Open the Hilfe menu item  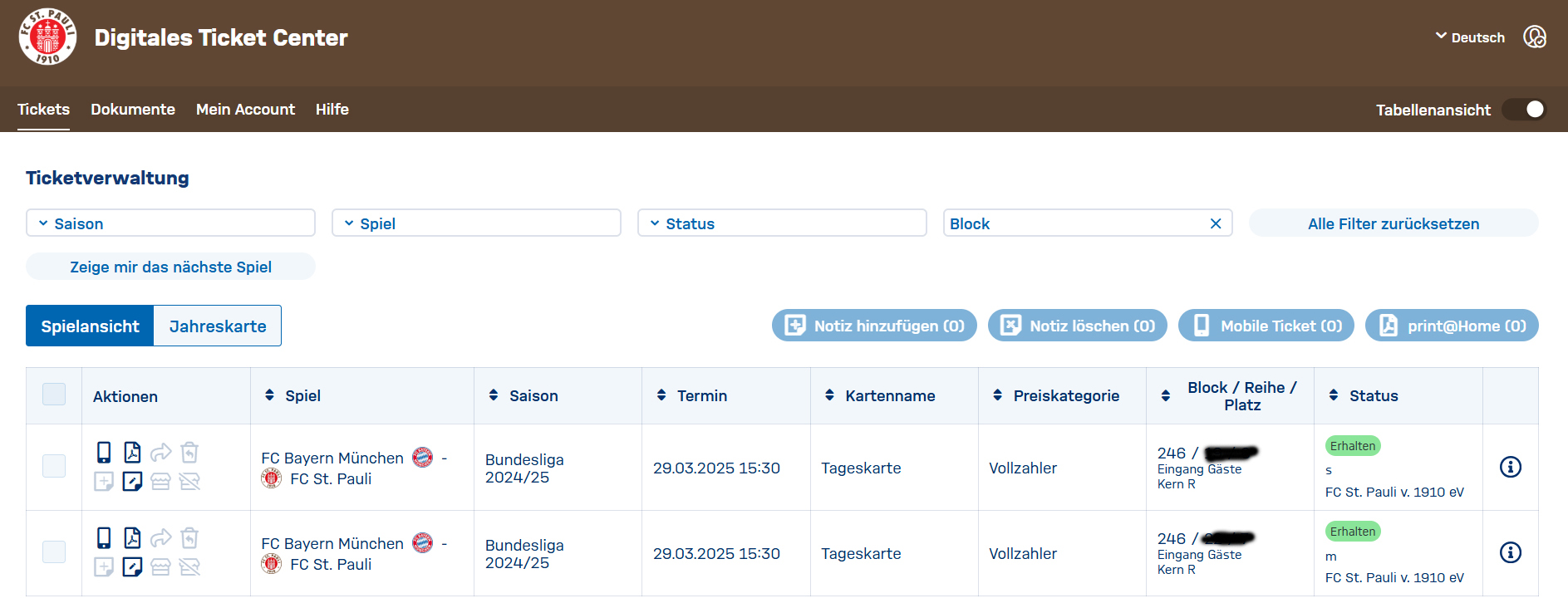pyautogui.click(x=332, y=110)
